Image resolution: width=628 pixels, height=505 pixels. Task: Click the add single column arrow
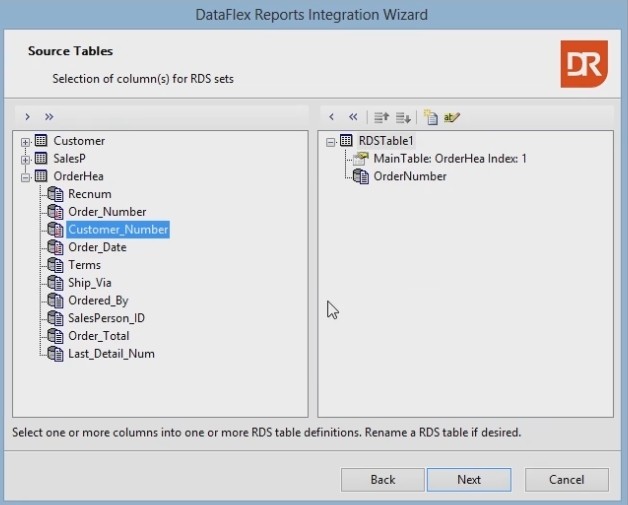pos(28,117)
